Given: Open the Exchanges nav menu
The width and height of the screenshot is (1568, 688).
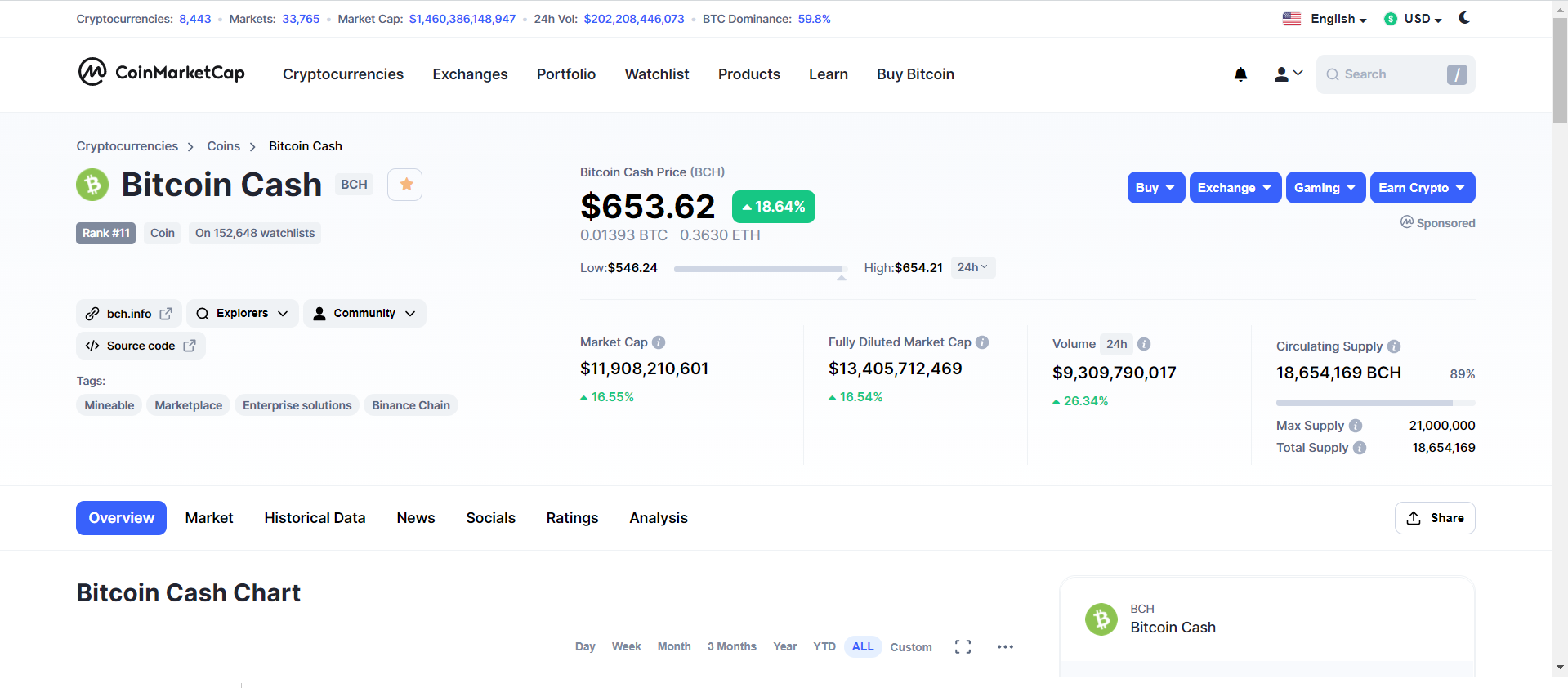Looking at the screenshot, I should point(470,74).
